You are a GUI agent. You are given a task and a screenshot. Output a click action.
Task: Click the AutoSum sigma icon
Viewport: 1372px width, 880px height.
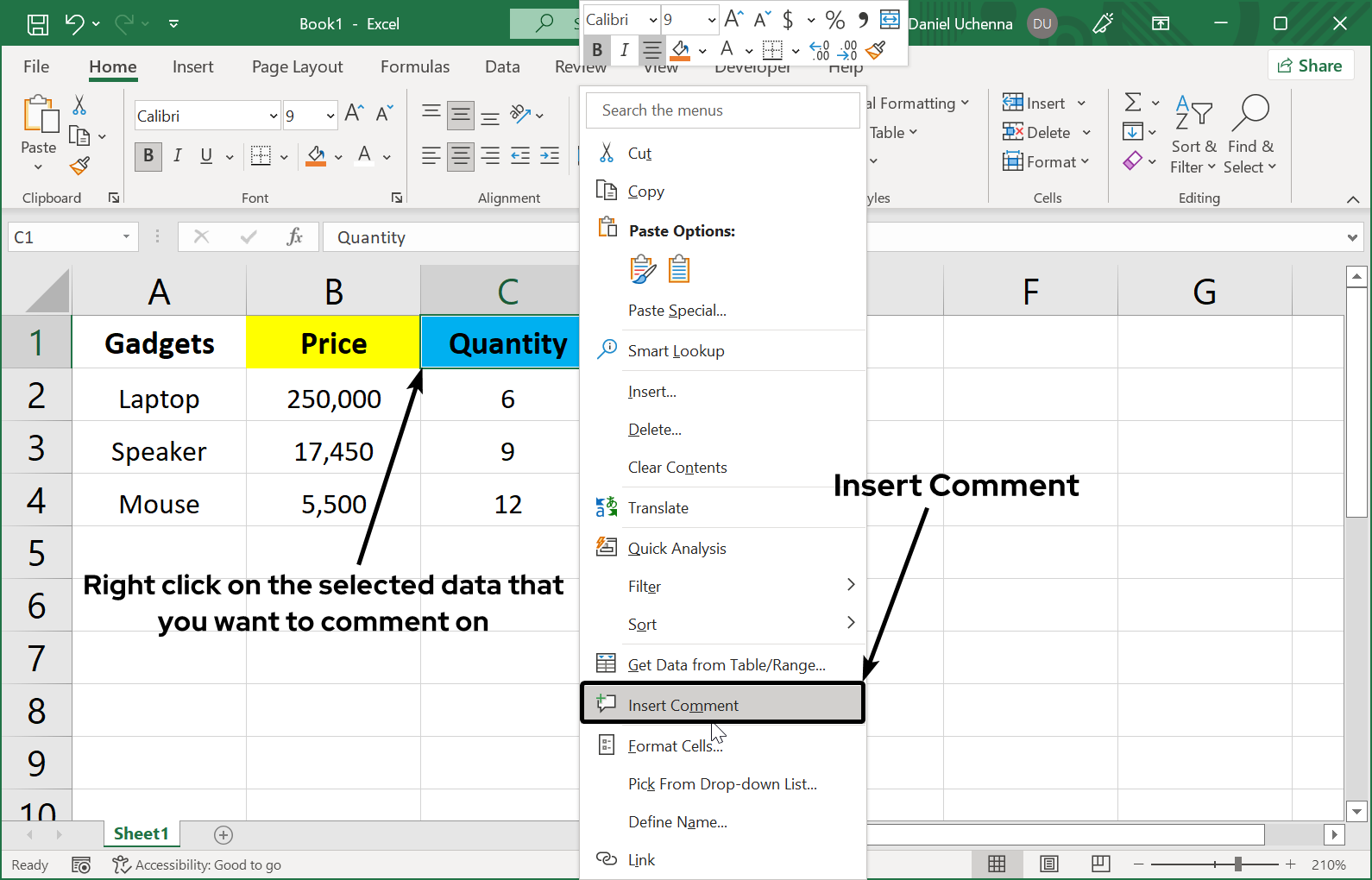(1133, 103)
